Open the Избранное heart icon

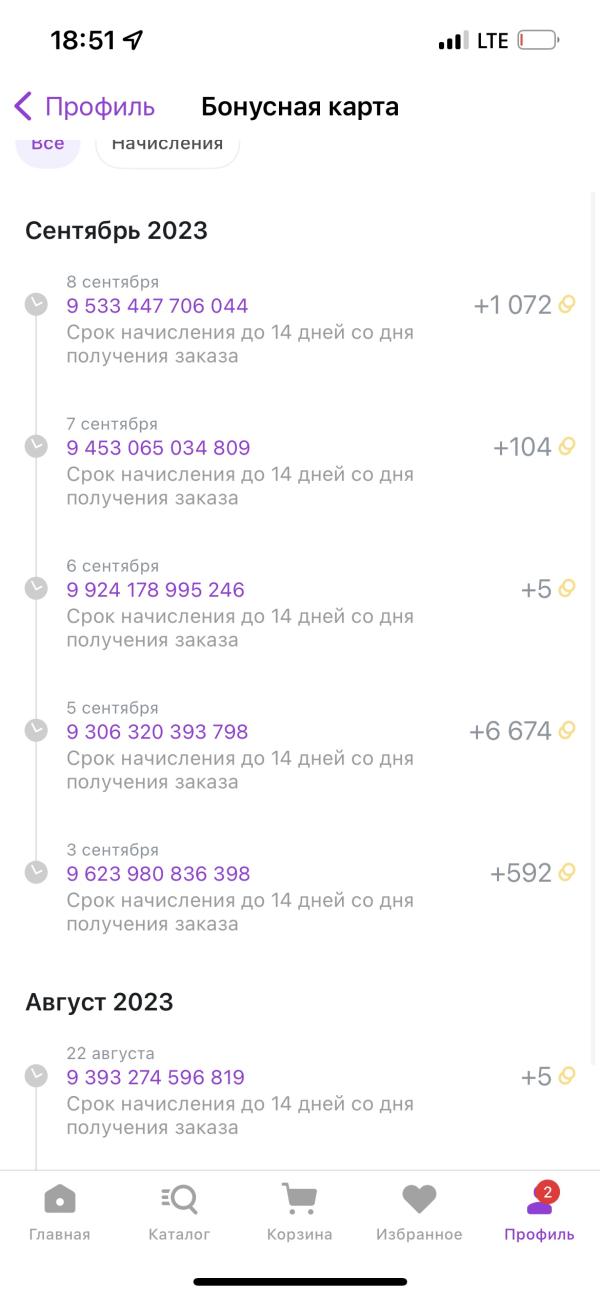pos(419,1198)
